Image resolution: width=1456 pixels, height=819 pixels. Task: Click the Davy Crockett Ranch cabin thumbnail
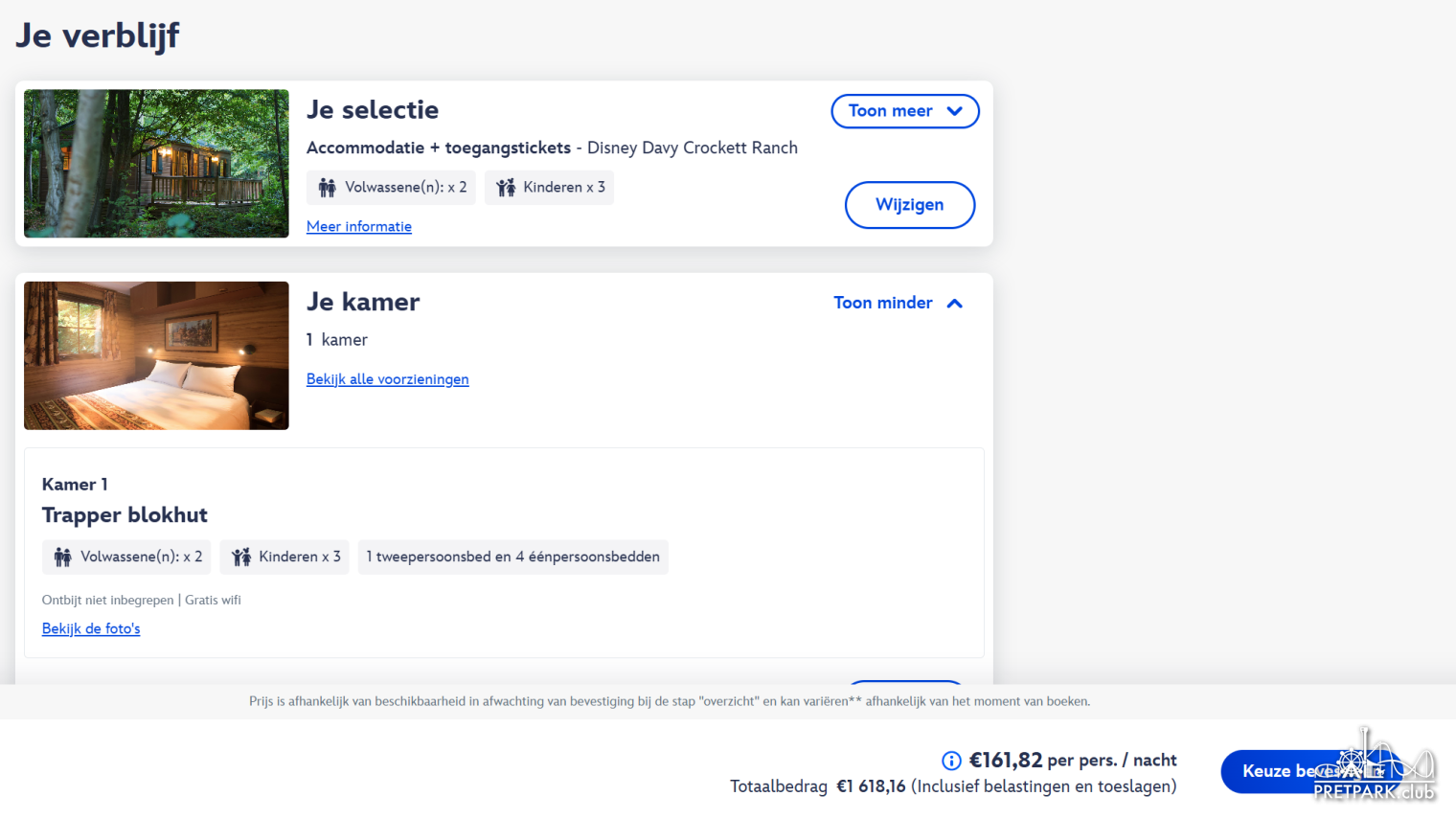(156, 164)
